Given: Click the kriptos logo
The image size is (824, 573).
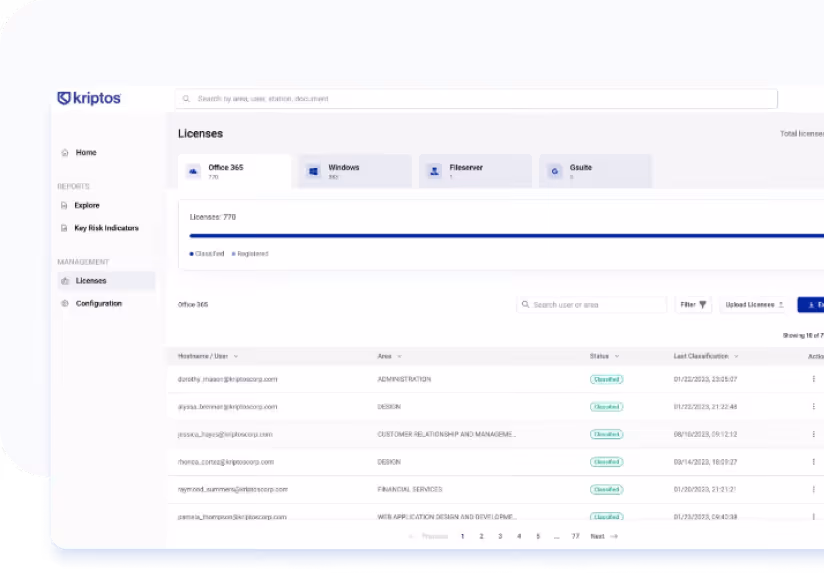Looking at the screenshot, I should pos(89,98).
